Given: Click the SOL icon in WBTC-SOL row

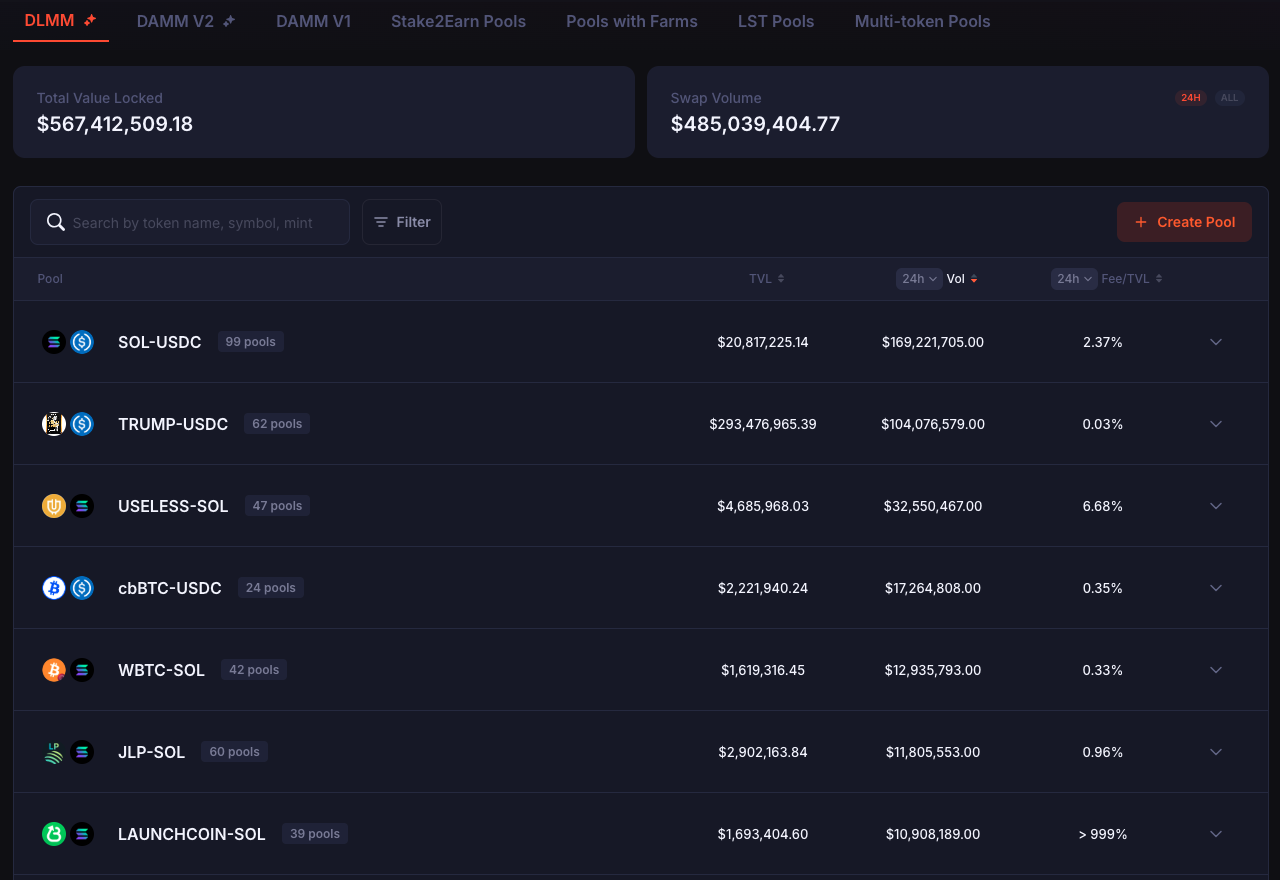Looking at the screenshot, I should click(82, 670).
